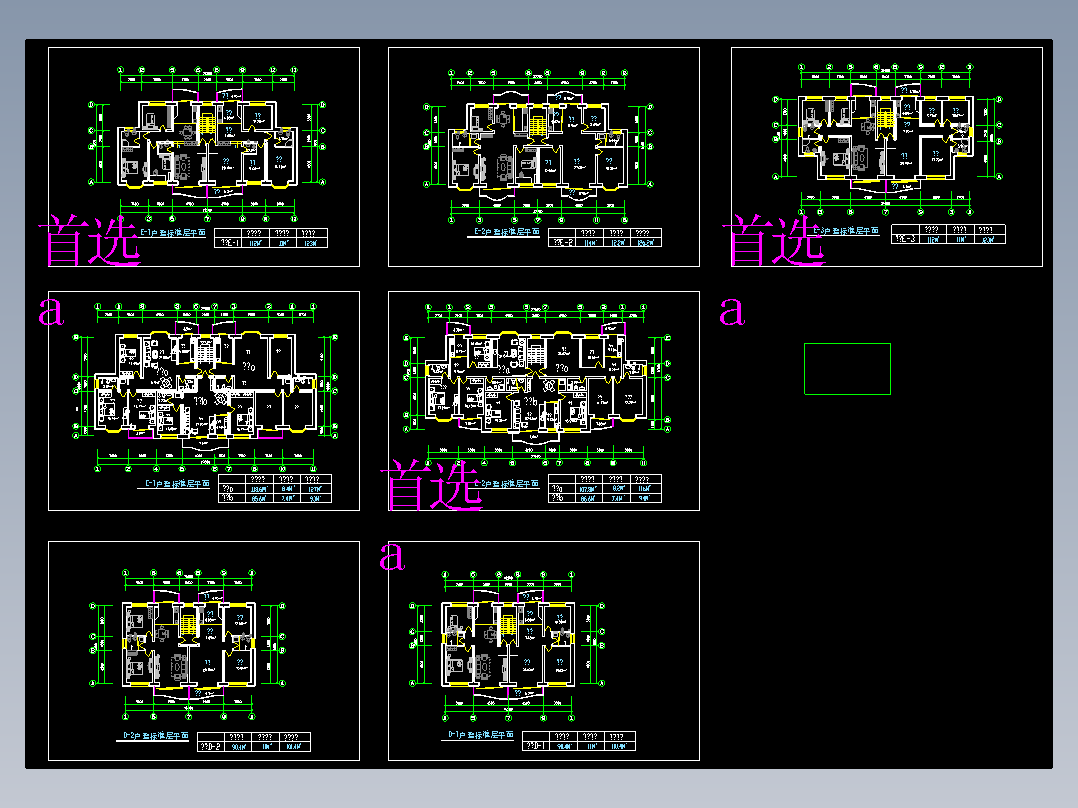Click the ??D-2 cell in the area table

211,746
